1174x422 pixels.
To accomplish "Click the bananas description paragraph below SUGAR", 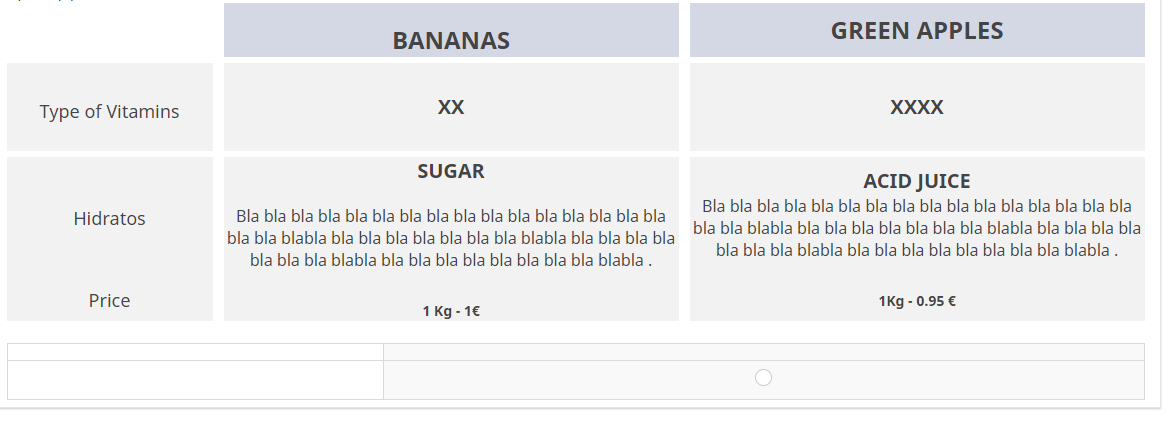I will [x=451, y=238].
